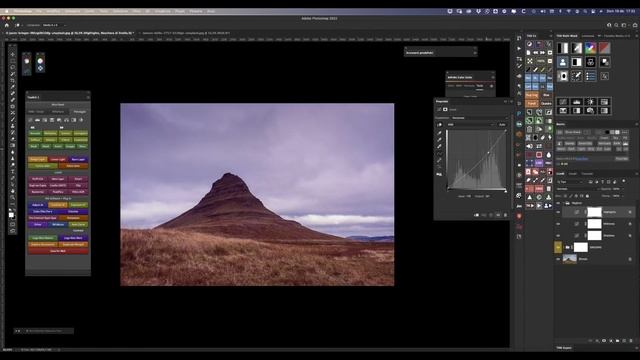The image size is (640, 360).
Task: Open macOS Control Center icon
Action: 593,11
